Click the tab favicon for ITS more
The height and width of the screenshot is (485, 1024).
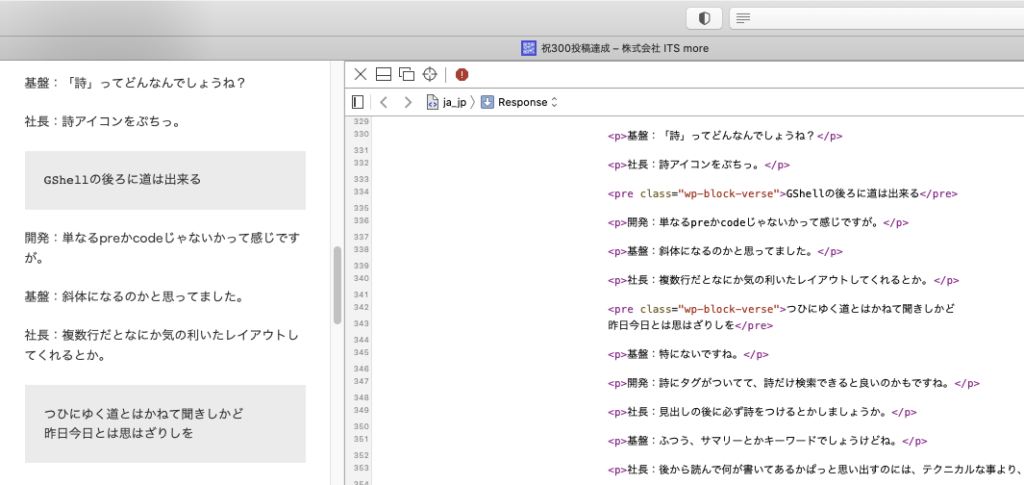tap(529, 48)
